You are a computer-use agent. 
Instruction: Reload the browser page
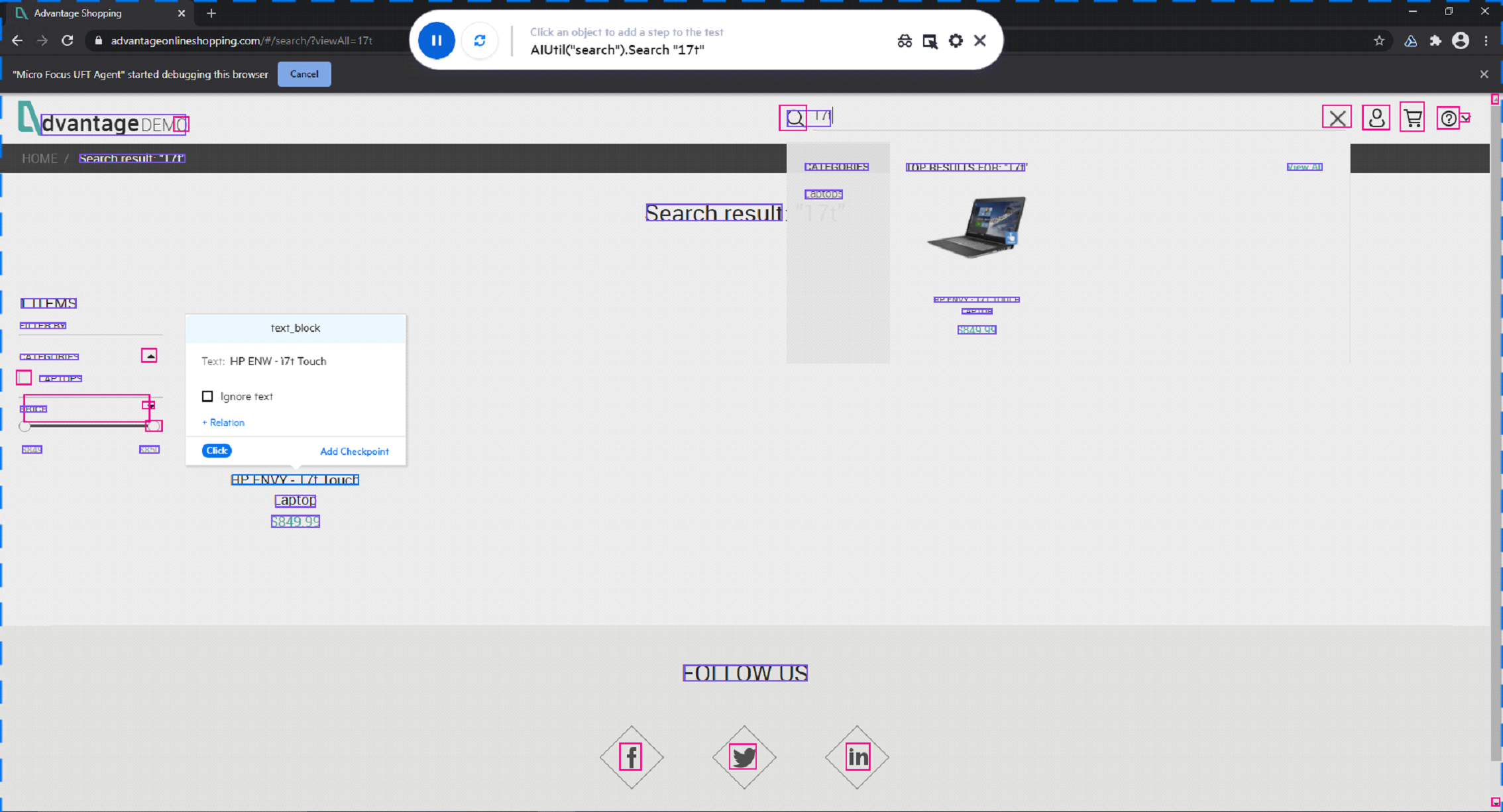67,40
